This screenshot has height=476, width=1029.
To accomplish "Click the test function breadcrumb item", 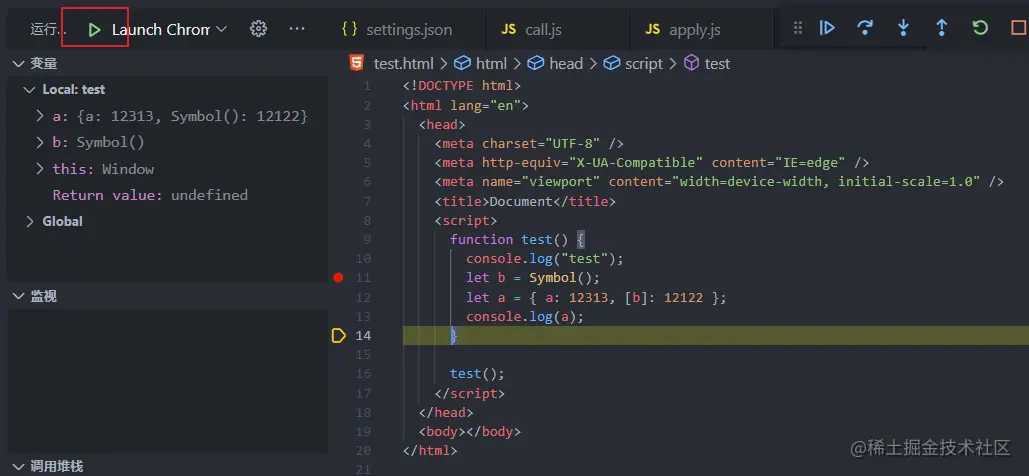I will click(x=707, y=64).
